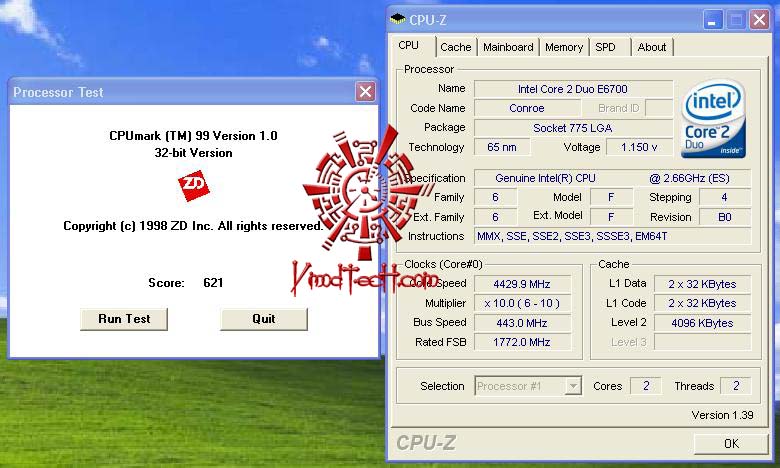Click the empty Brand ID field

coord(659,108)
